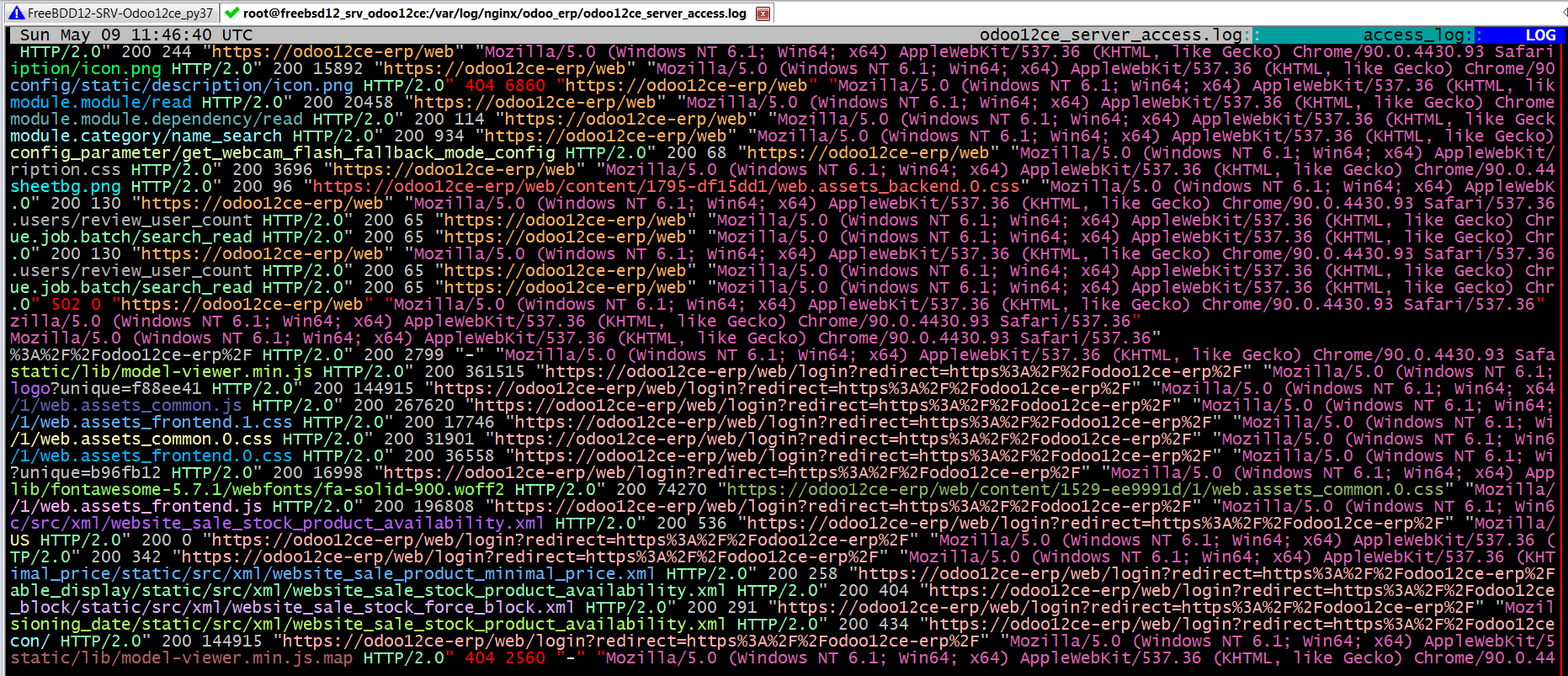The height and width of the screenshot is (676, 1568).
Task: Click the 'module.module.dependency/read' log entry
Action: (x=156, y=119)
